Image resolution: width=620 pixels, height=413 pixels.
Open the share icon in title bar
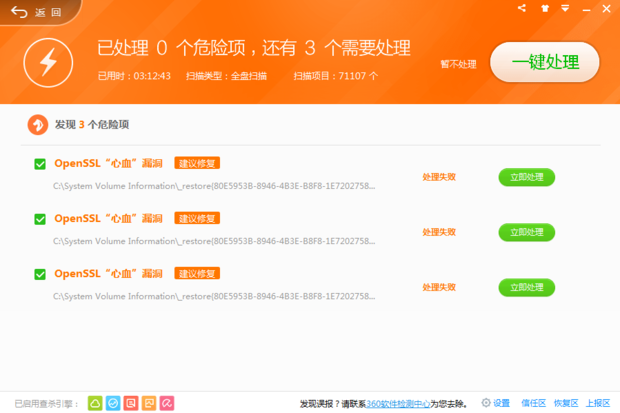pyautogui.click(x=522, y=8)
